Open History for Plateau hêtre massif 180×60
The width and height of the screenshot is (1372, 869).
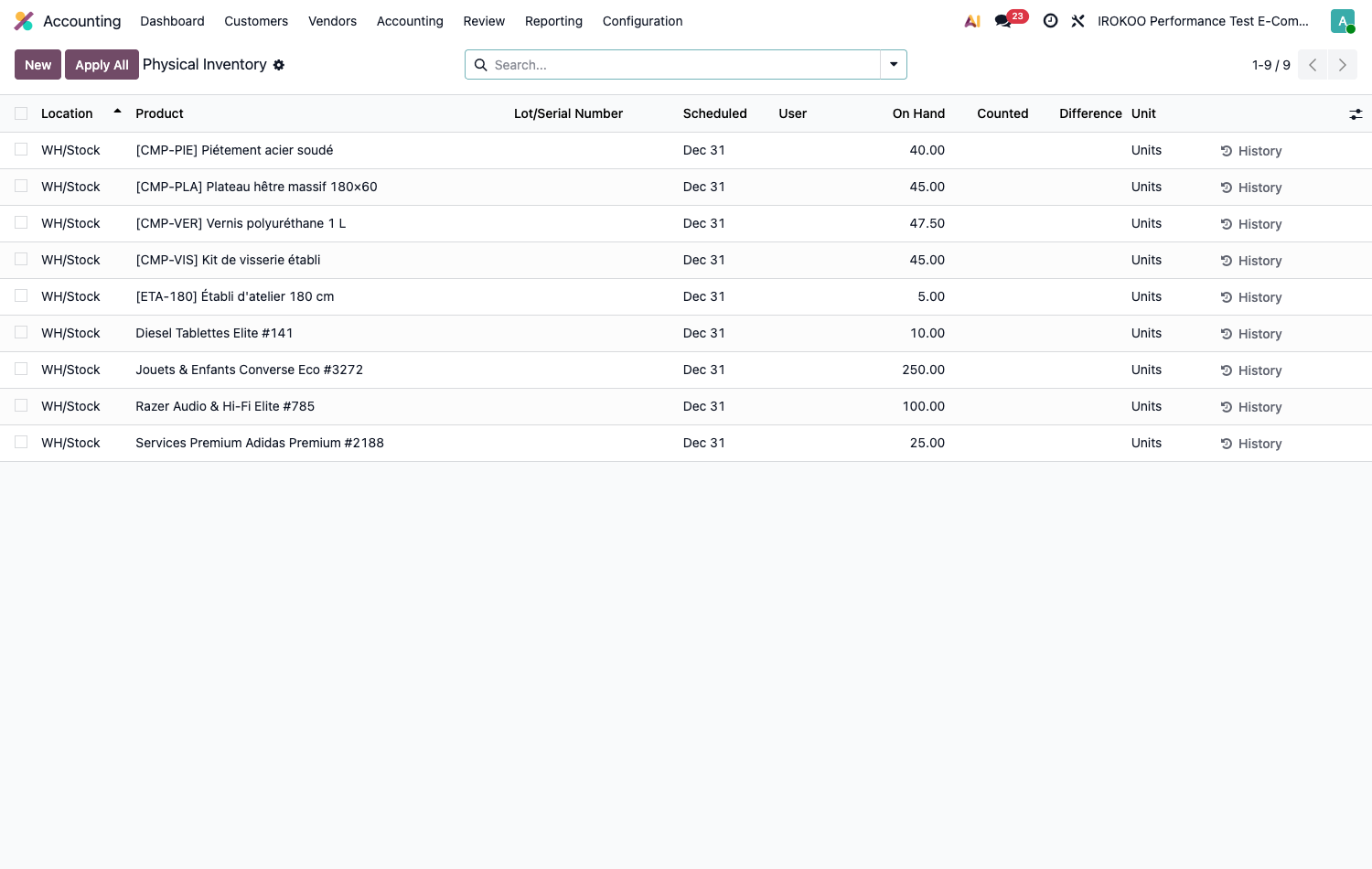pyautogui.click(x=1250, y=188)
